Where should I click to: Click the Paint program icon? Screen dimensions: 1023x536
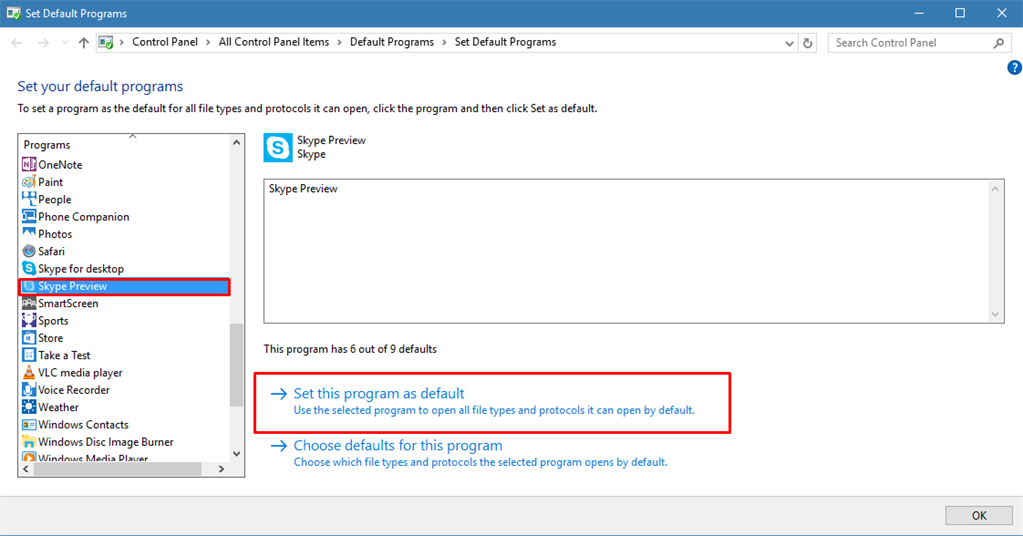(x=29, y=182)
